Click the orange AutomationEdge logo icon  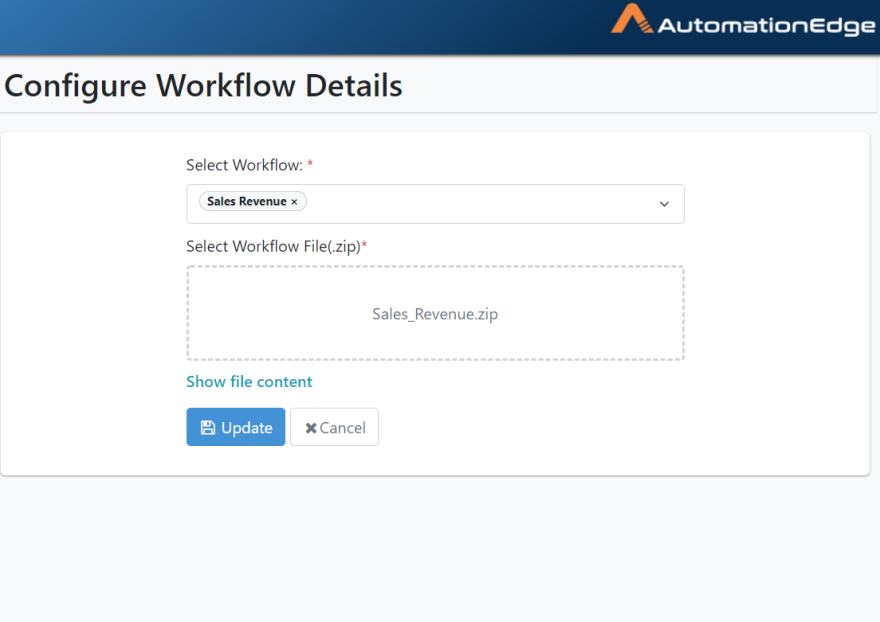[632, 19]
